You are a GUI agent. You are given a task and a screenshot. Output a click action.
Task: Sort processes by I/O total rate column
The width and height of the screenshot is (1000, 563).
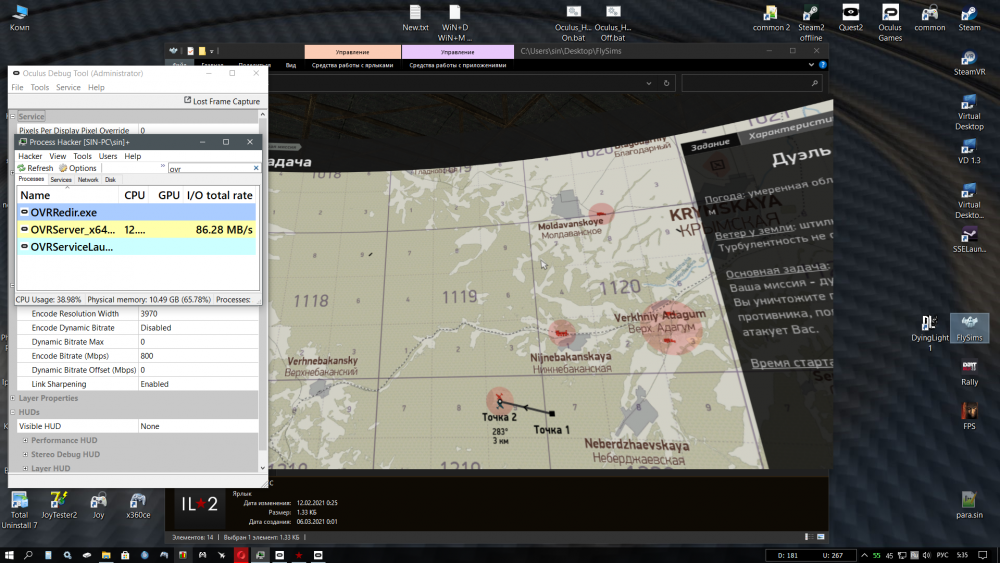coord(219,195)
